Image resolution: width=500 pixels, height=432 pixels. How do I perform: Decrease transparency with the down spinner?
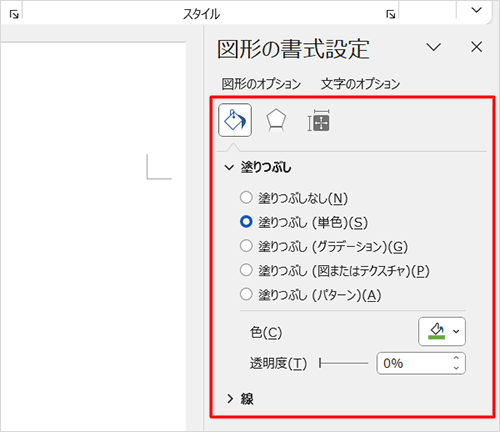tap(456, 368)
